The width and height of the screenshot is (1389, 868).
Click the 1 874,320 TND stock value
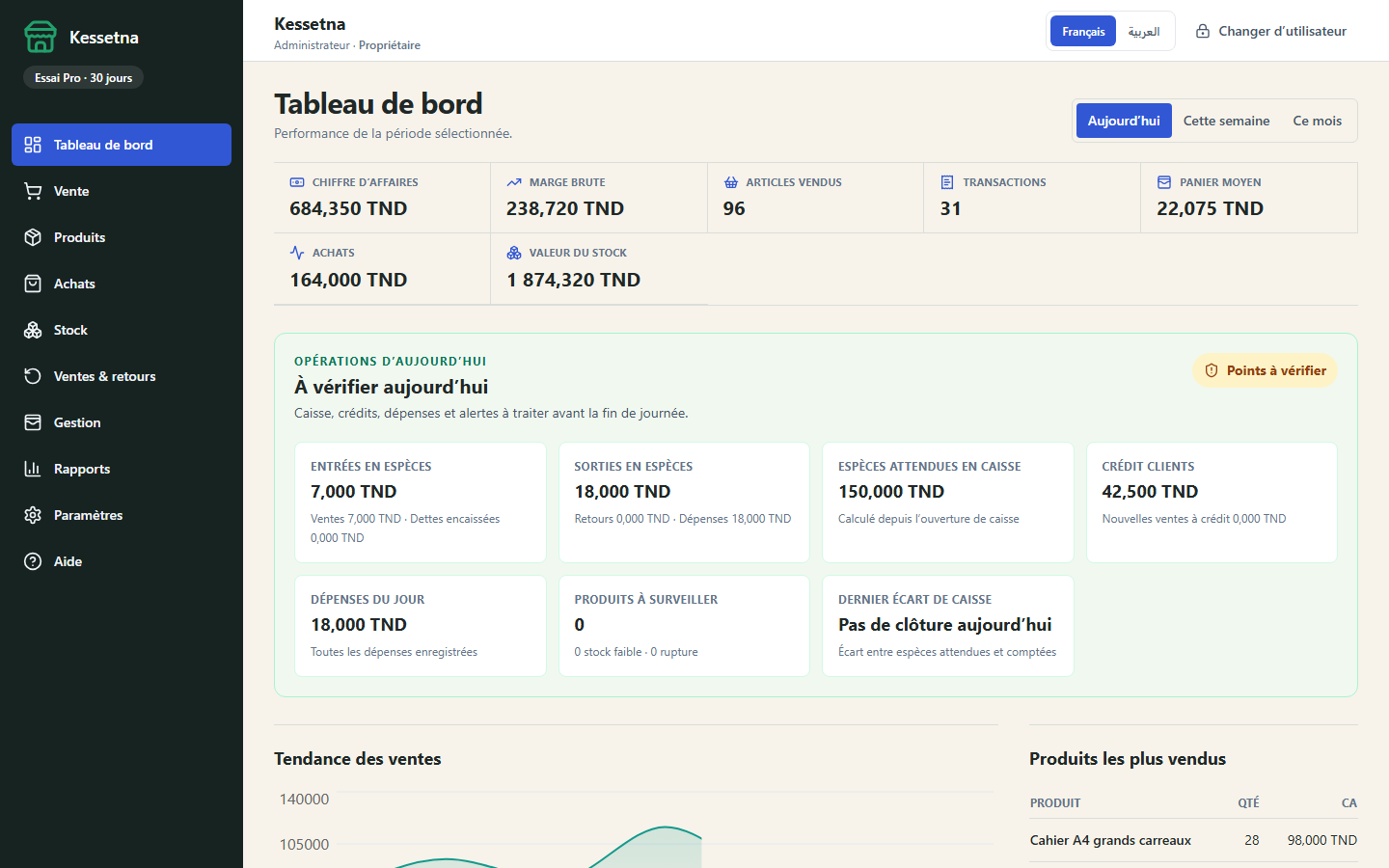click(573, 280)
